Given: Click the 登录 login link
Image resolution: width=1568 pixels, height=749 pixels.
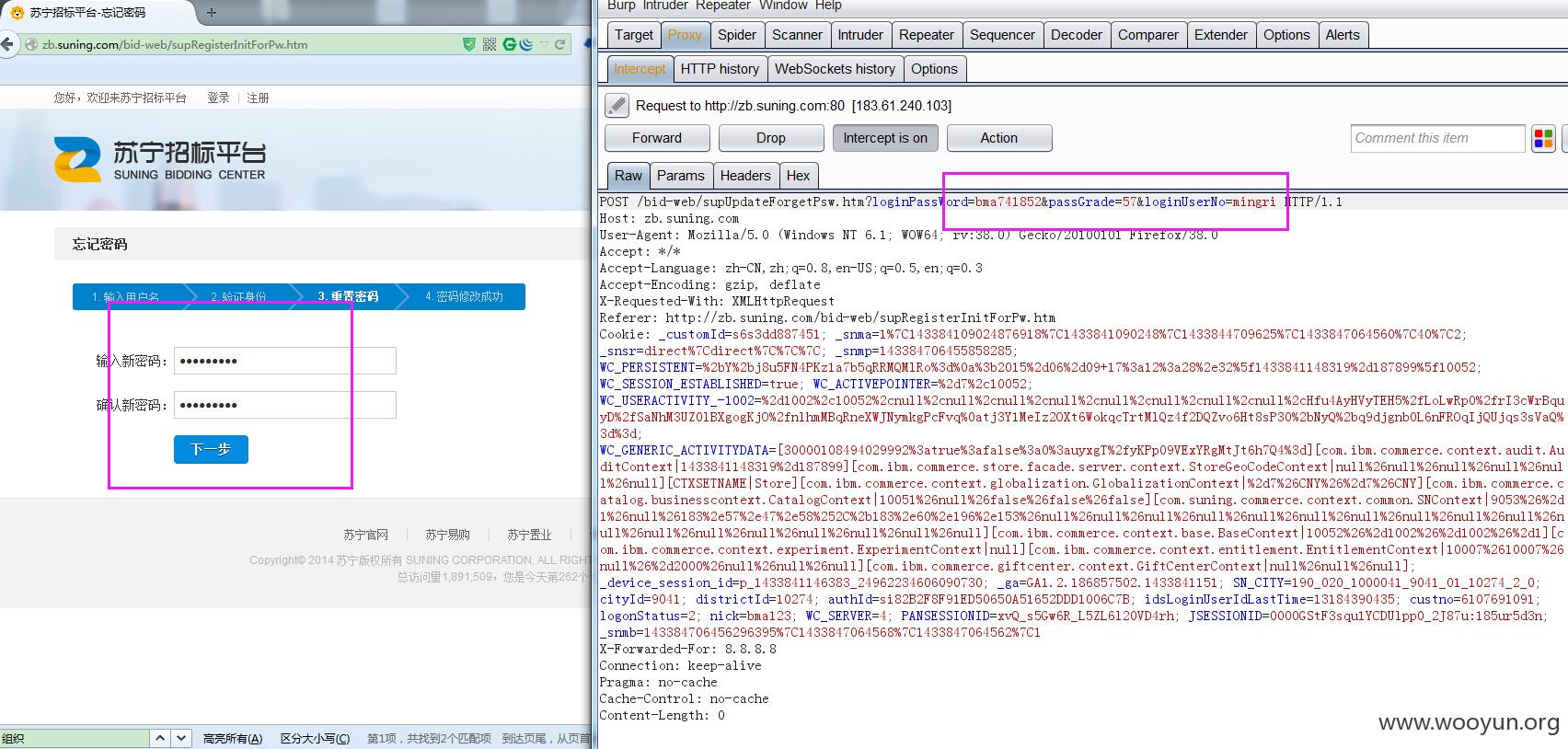Looking at the screenshot, I should tap(218, 98).
